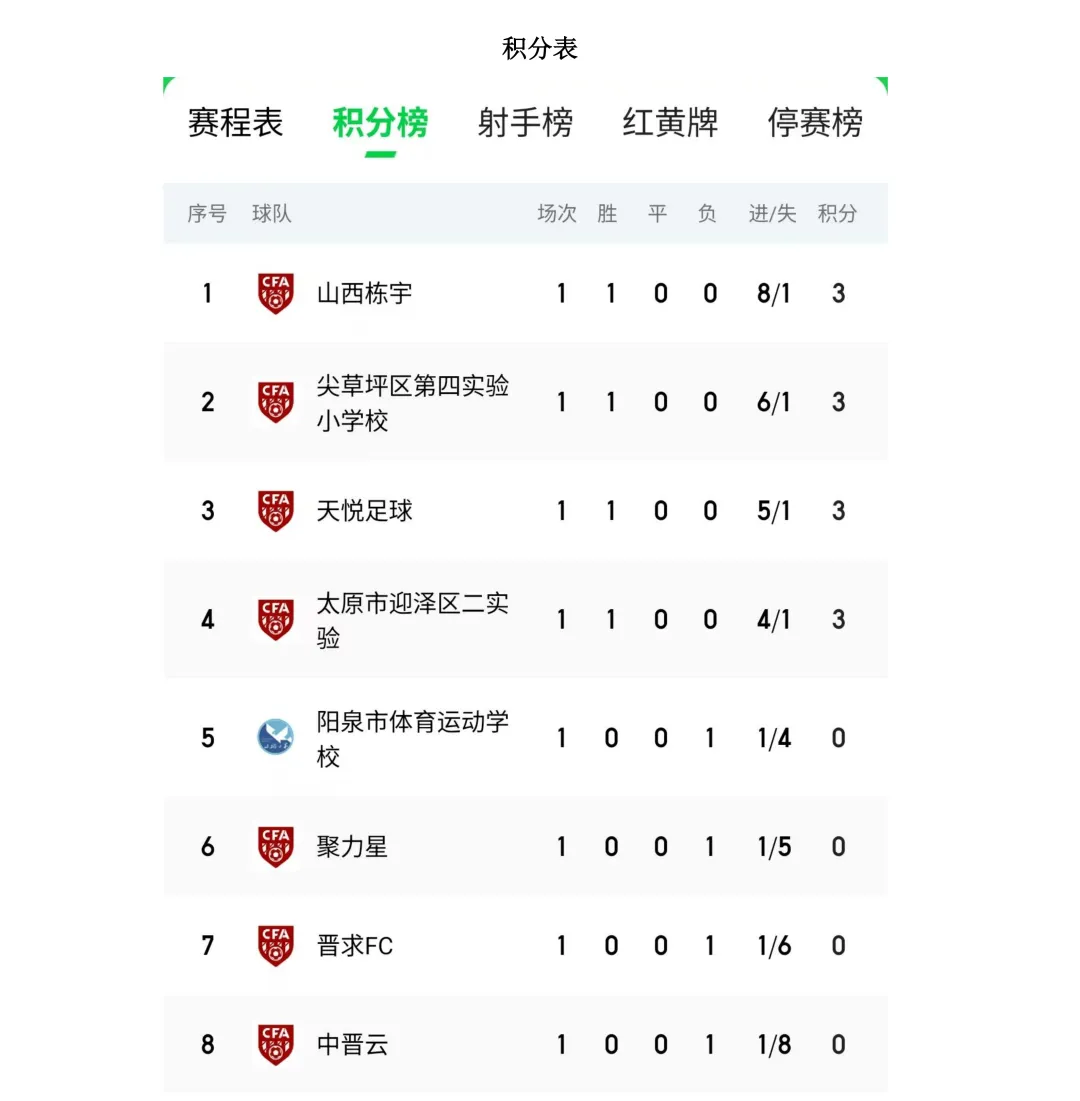Switch to the 赛程表 tab
Image resolution: width=1080 pixels, height=1101 pixels.
tap(235, 123)
